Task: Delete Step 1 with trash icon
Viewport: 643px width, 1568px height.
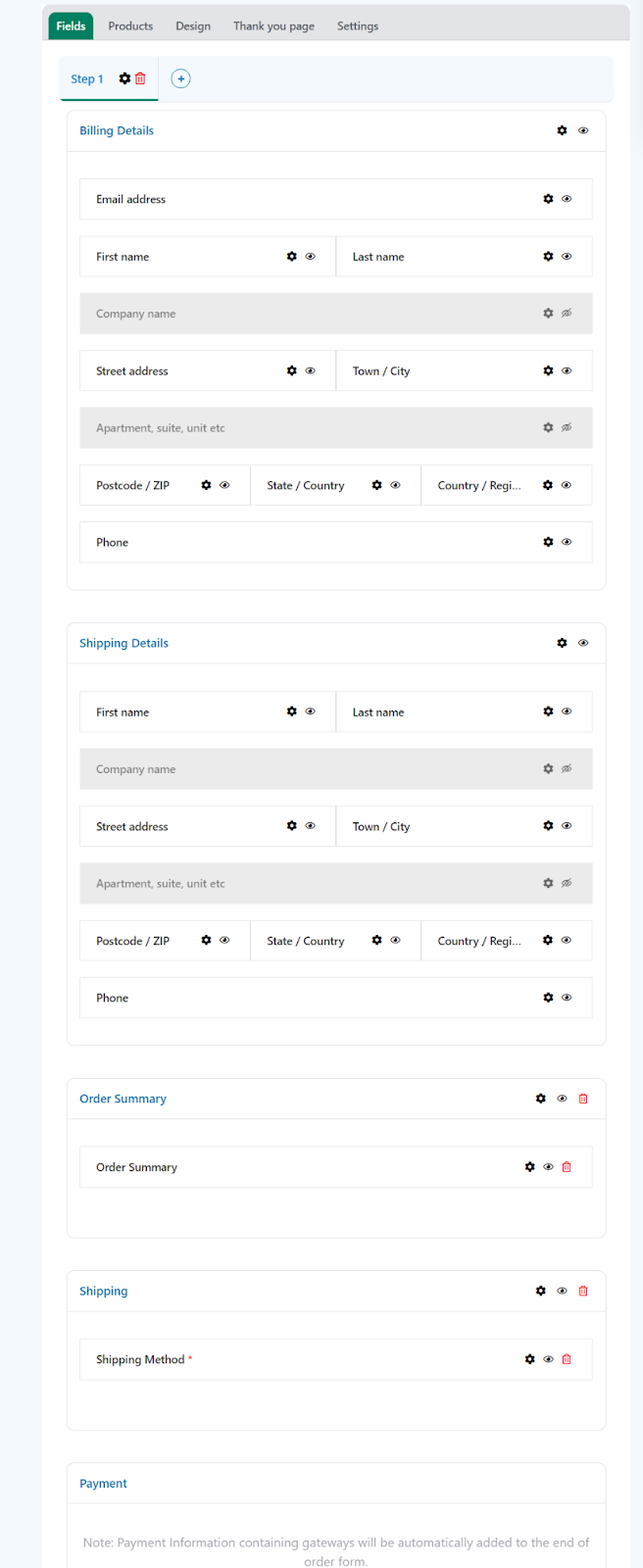Action: (140, 78)
